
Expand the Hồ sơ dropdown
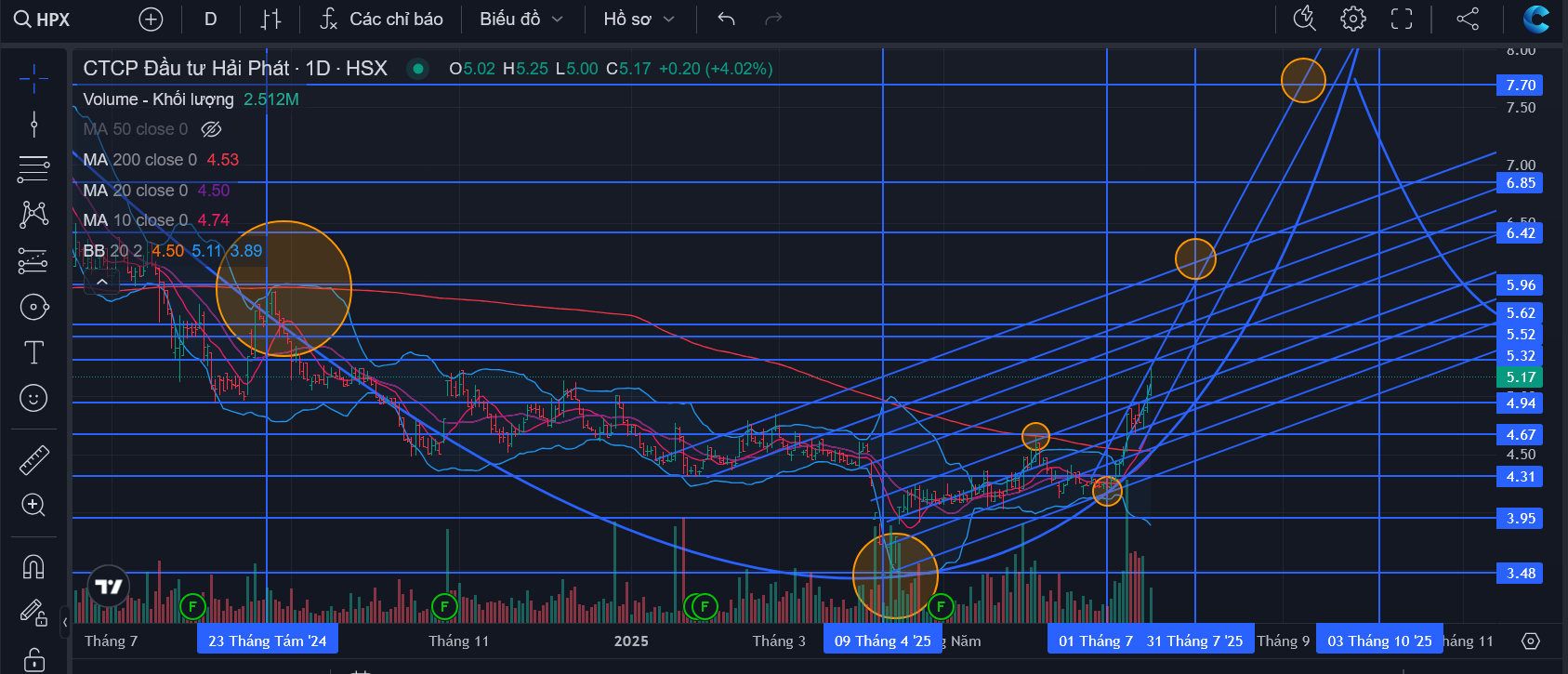(x=639, y=20)
